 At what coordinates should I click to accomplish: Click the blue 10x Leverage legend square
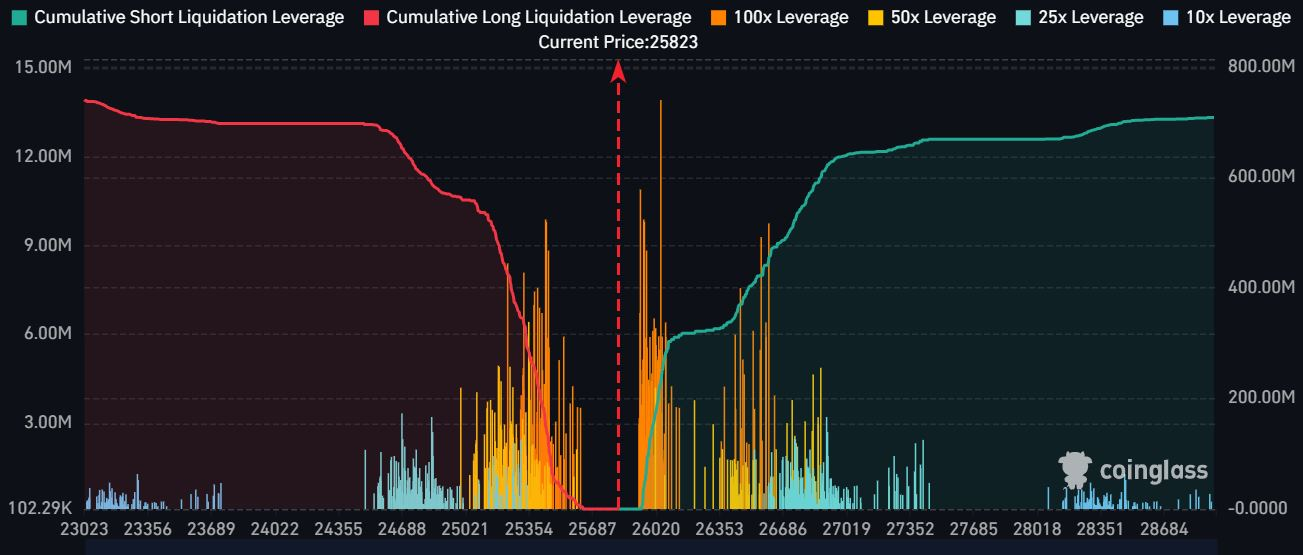point(1169,17)
